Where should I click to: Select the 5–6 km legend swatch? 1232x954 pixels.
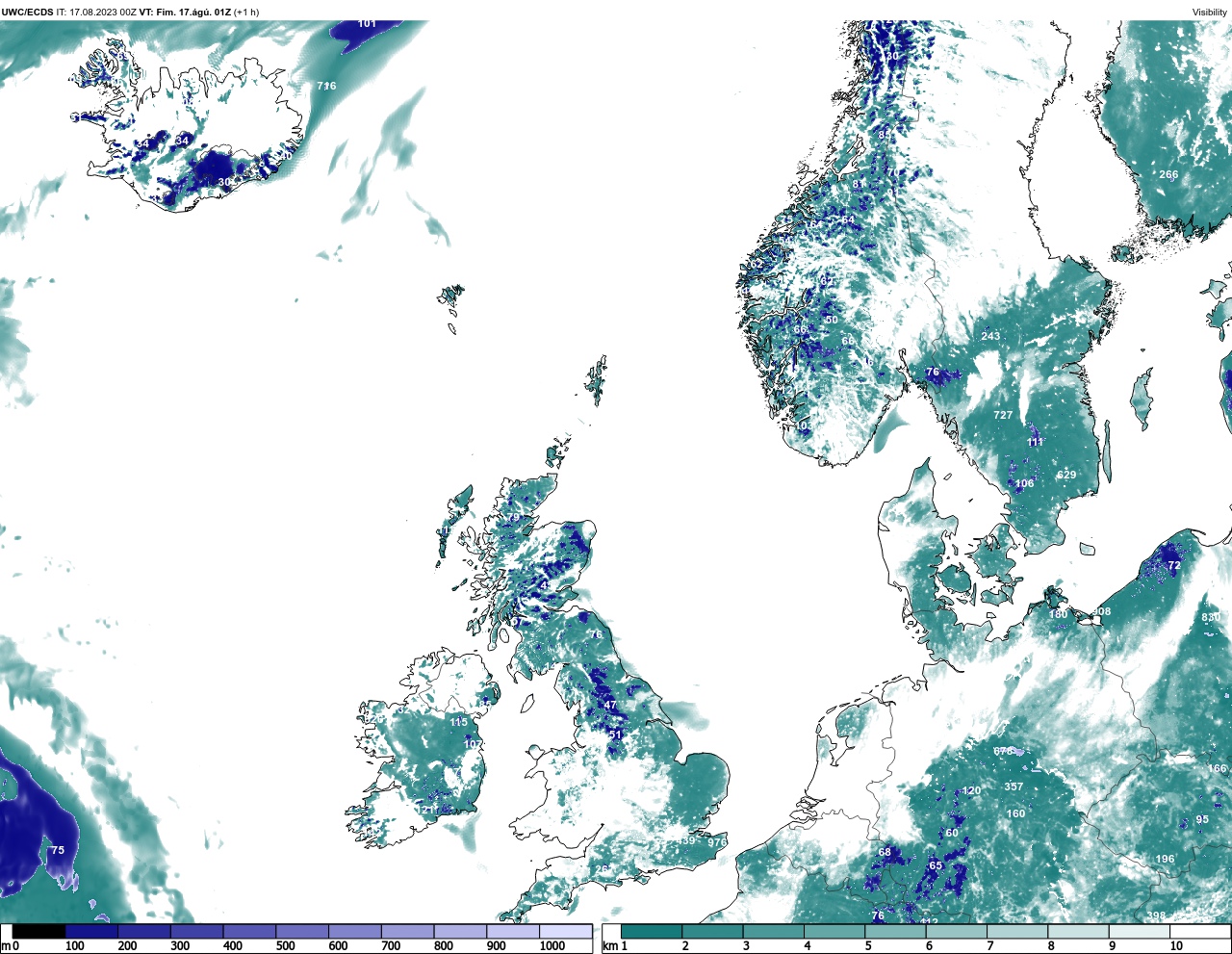(x=895, y=931)
